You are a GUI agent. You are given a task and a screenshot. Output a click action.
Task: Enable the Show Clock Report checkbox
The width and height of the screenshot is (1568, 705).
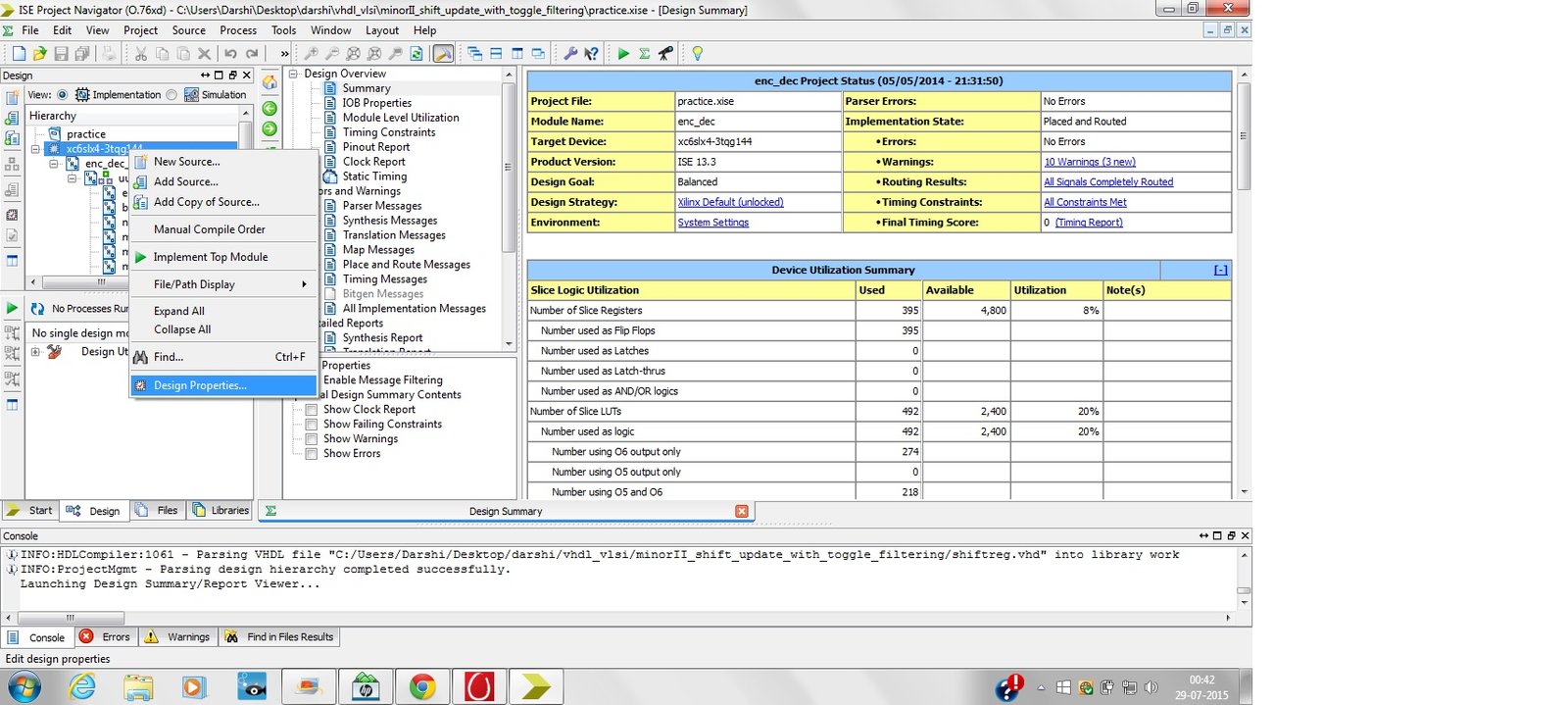(312, 410)
